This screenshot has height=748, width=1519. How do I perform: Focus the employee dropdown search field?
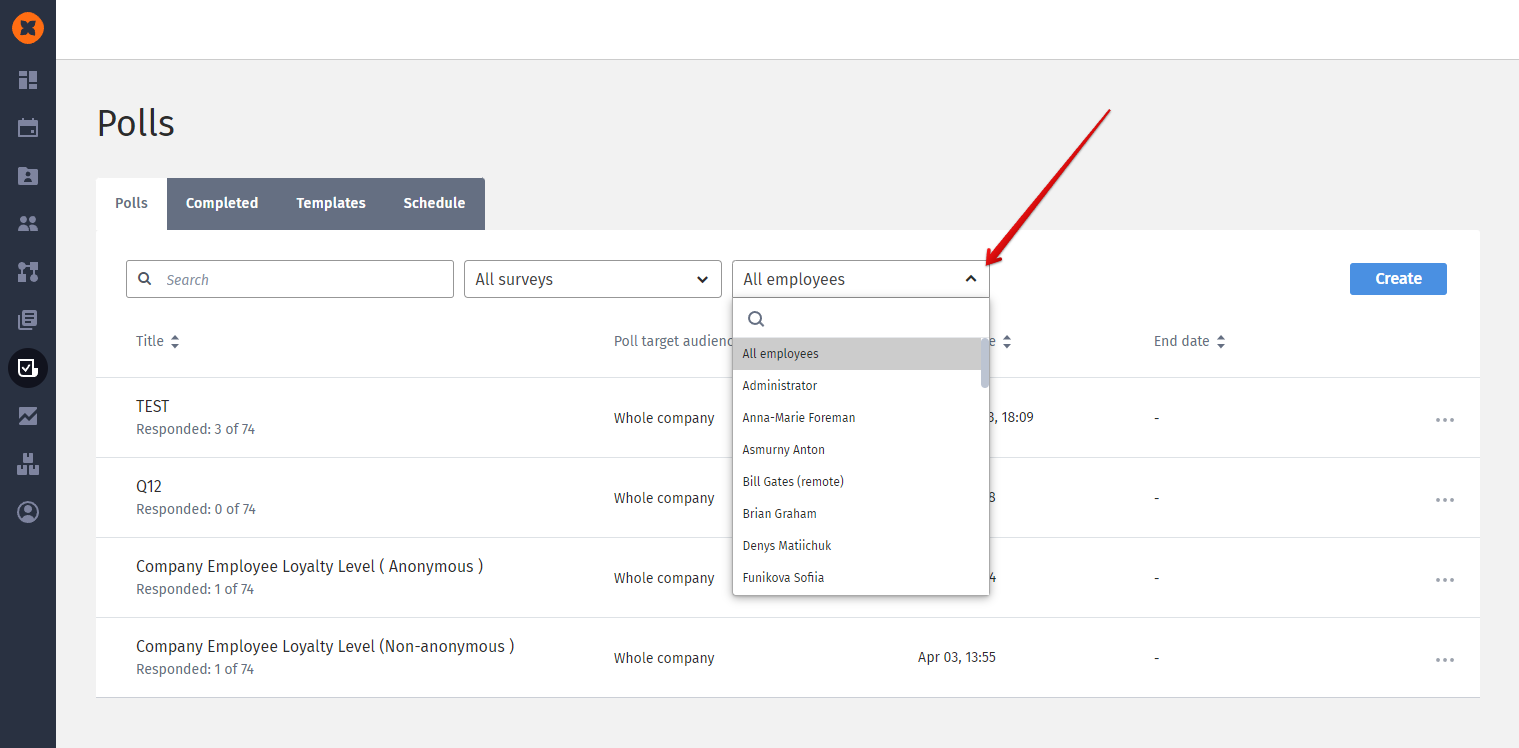(861, 319)
